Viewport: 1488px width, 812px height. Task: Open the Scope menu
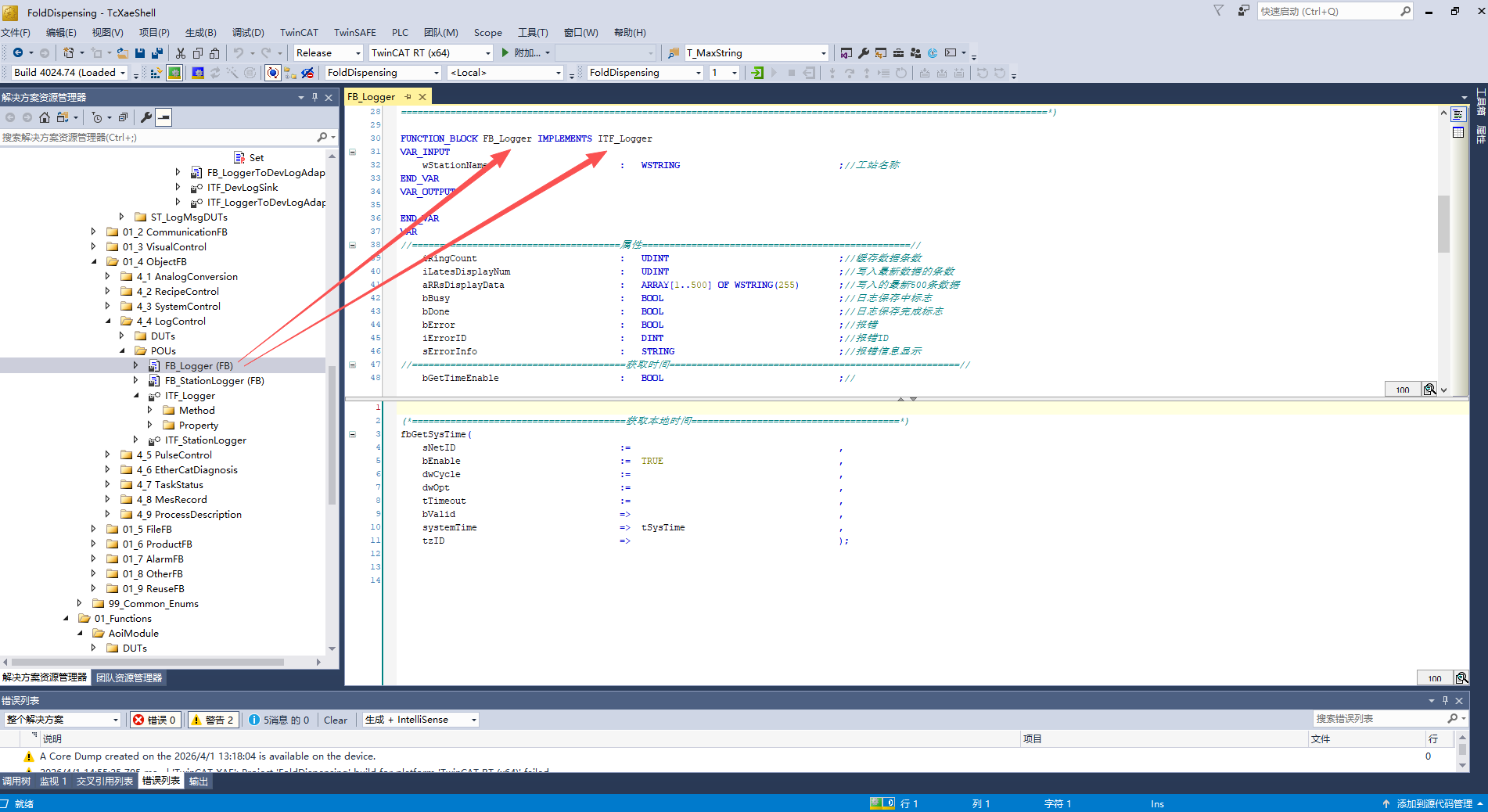tap(487, 33)
